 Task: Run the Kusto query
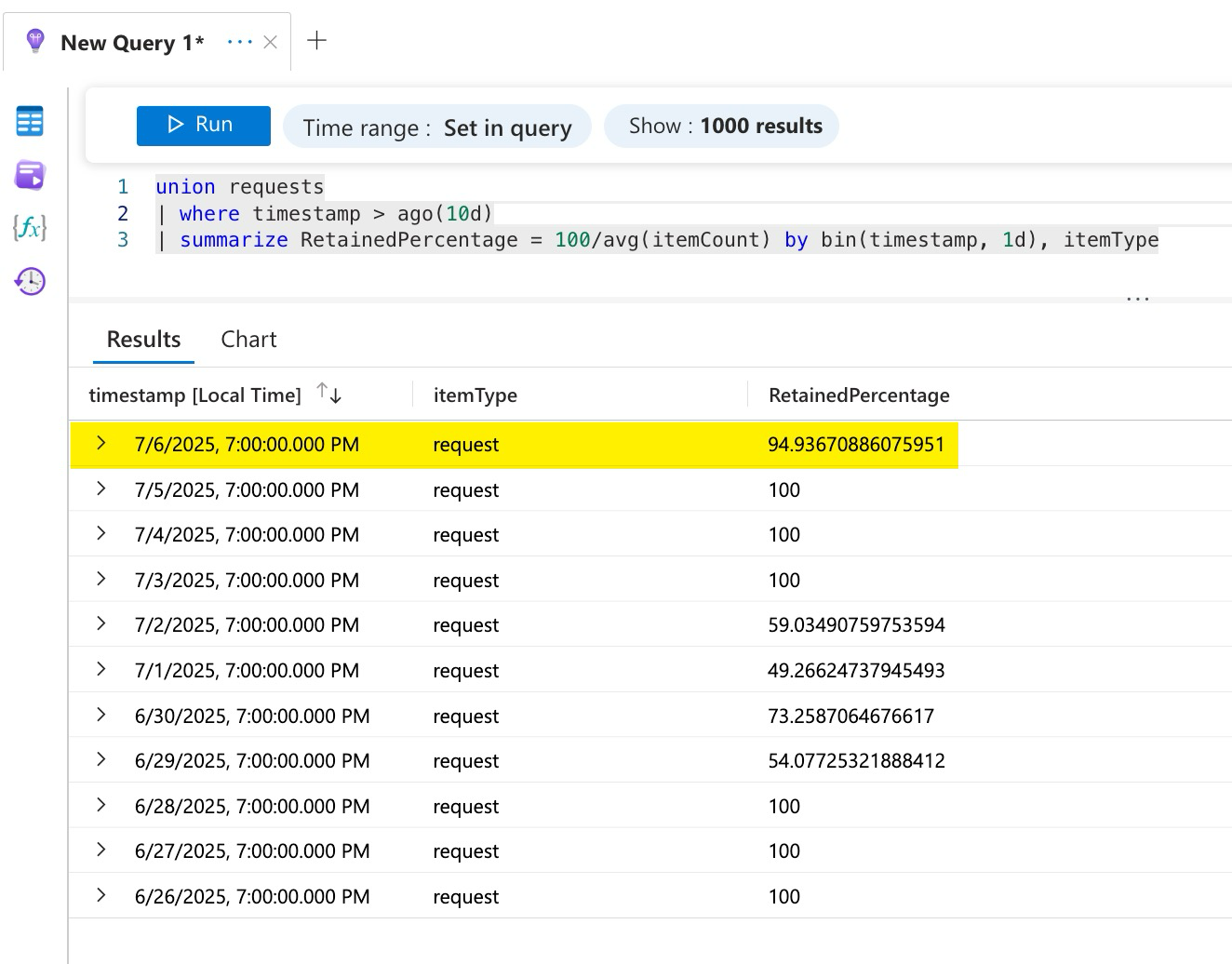203,125
